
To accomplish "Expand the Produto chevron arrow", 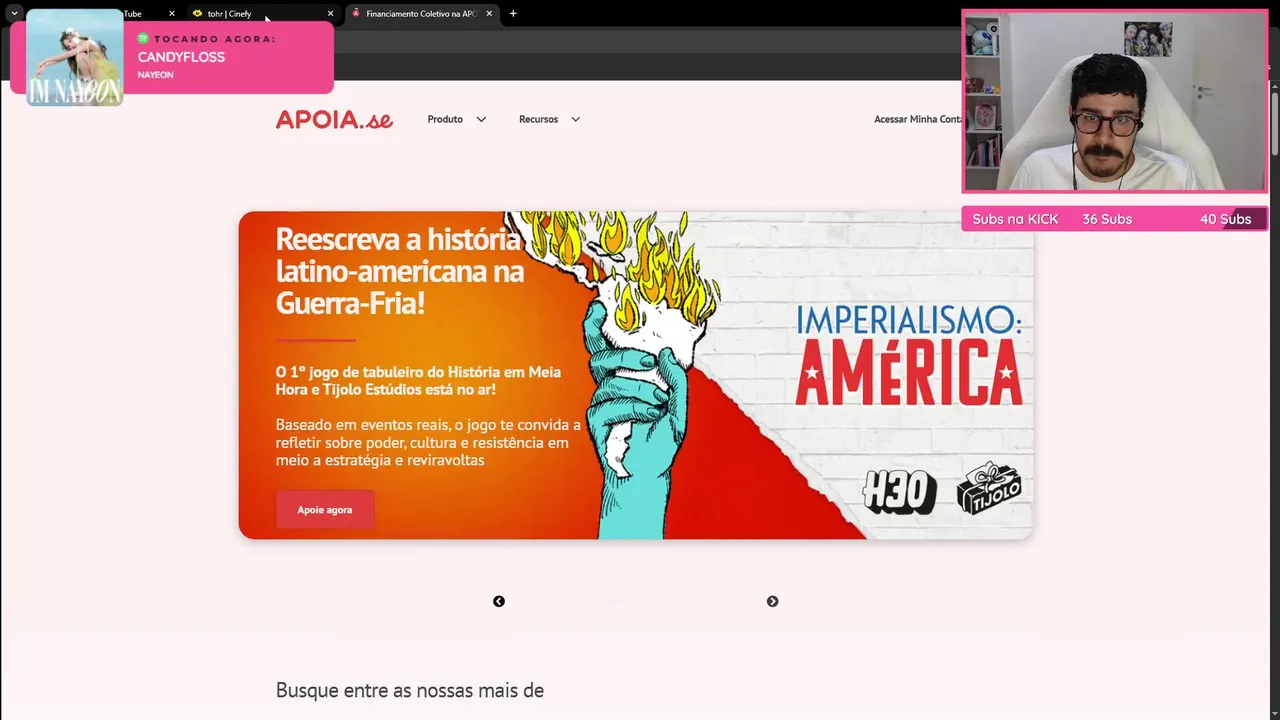I will tap(481, 119).
